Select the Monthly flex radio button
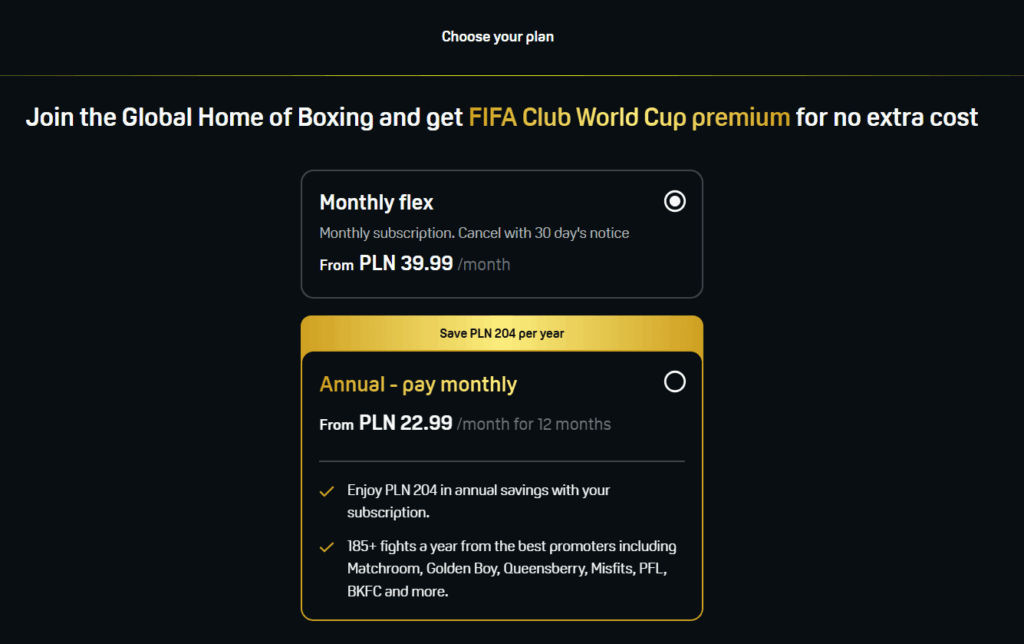This screenshot has height=644, width=1024. [675, 201]
